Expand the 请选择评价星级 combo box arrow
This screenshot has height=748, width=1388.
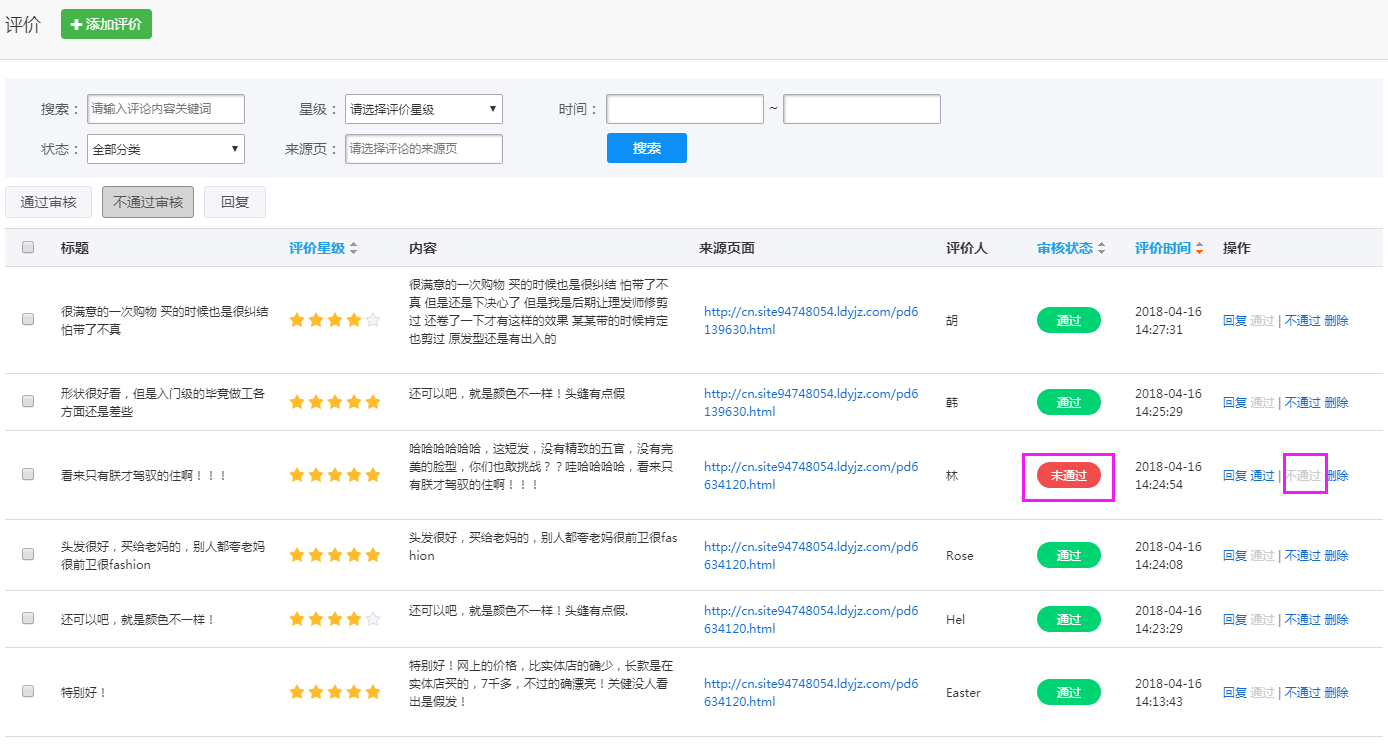tap(491, 108)
